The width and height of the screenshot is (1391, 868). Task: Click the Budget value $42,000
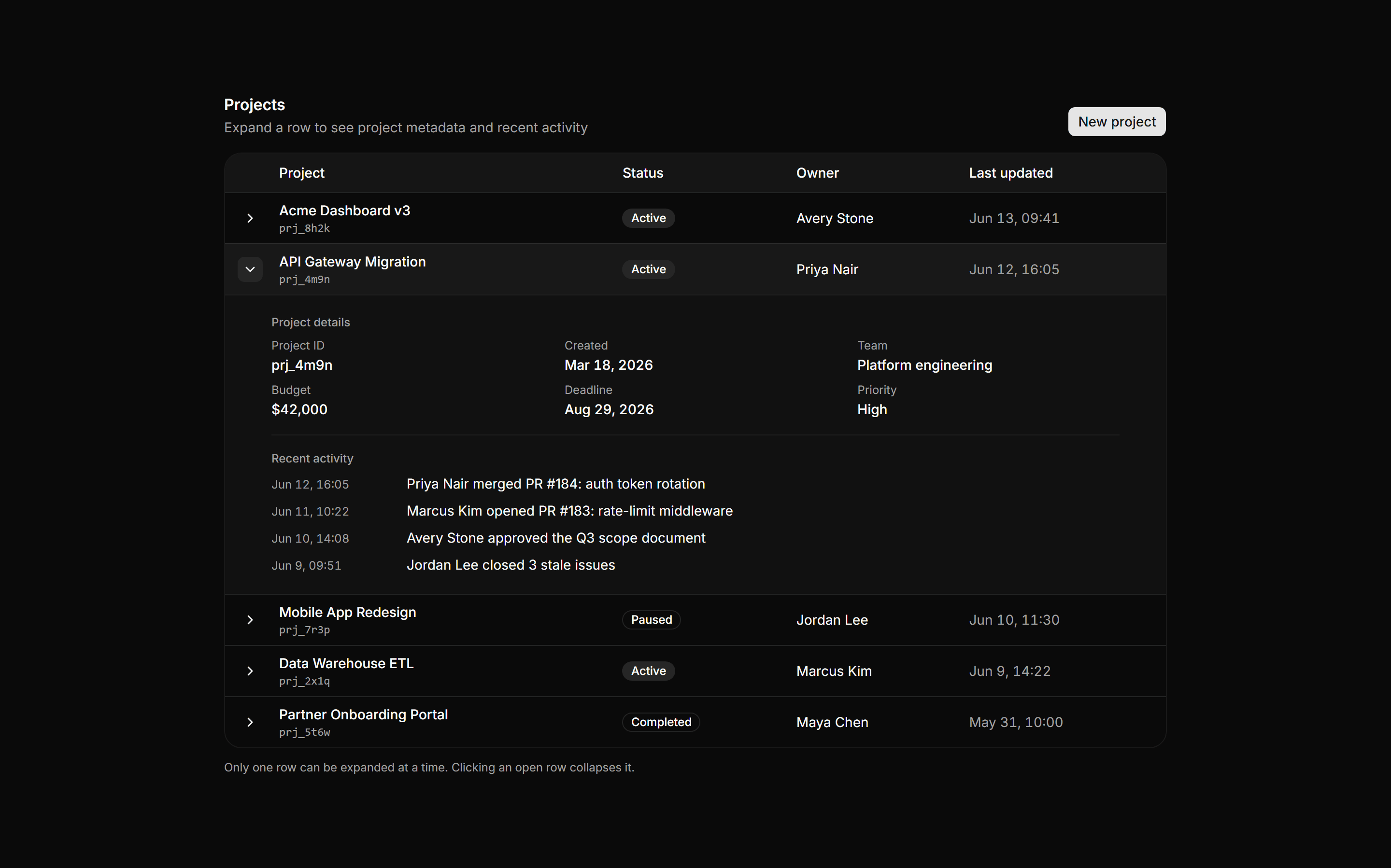pyautogui.click(x=299, y=409)
